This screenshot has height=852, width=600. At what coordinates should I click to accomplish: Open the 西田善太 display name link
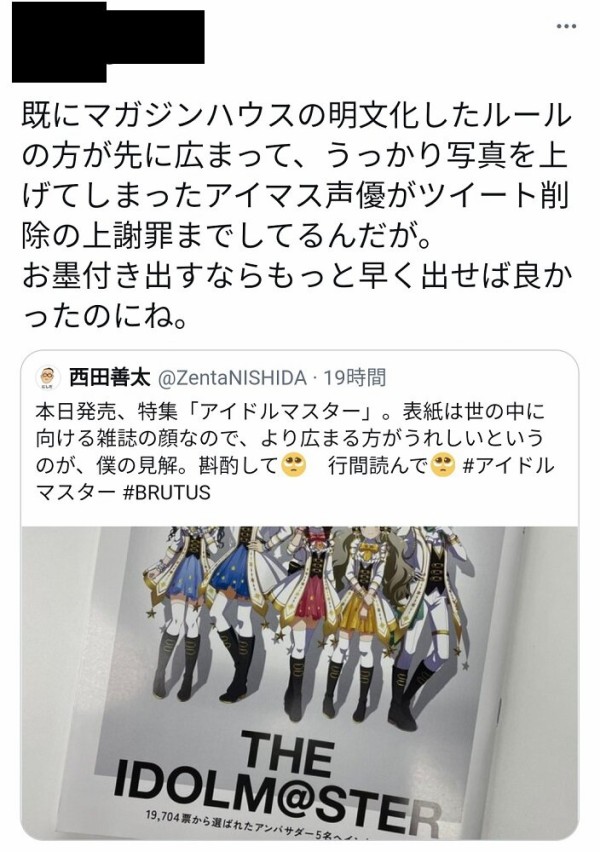click(x=110, y=377)
